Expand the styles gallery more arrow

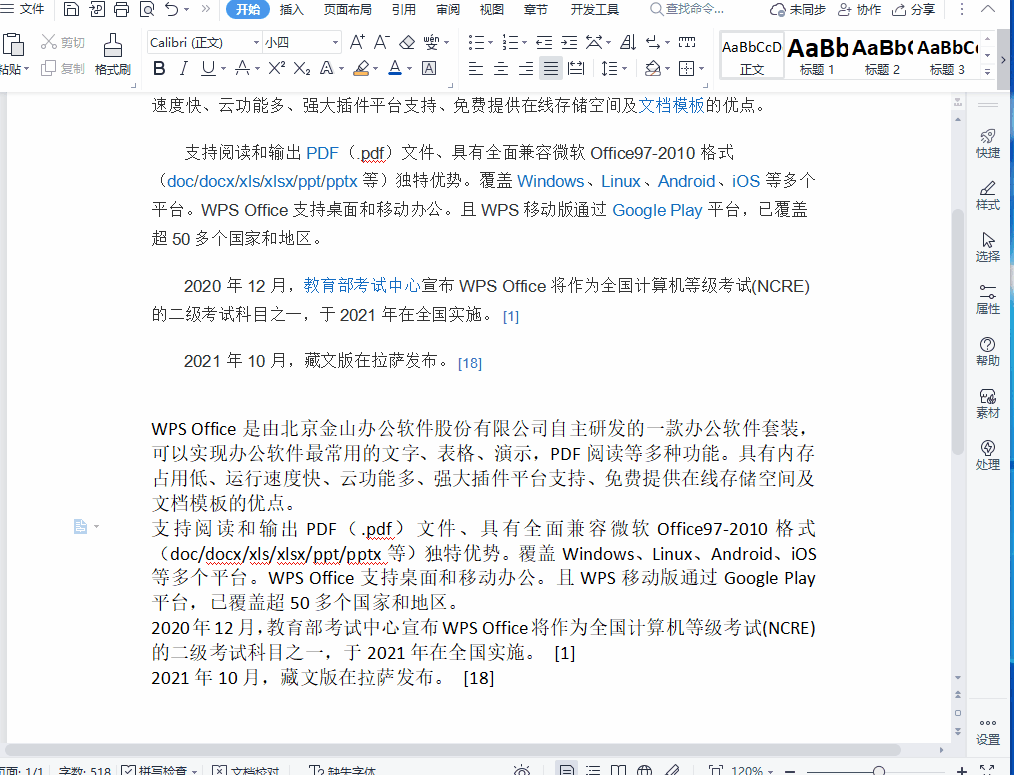tap(987, 71)
